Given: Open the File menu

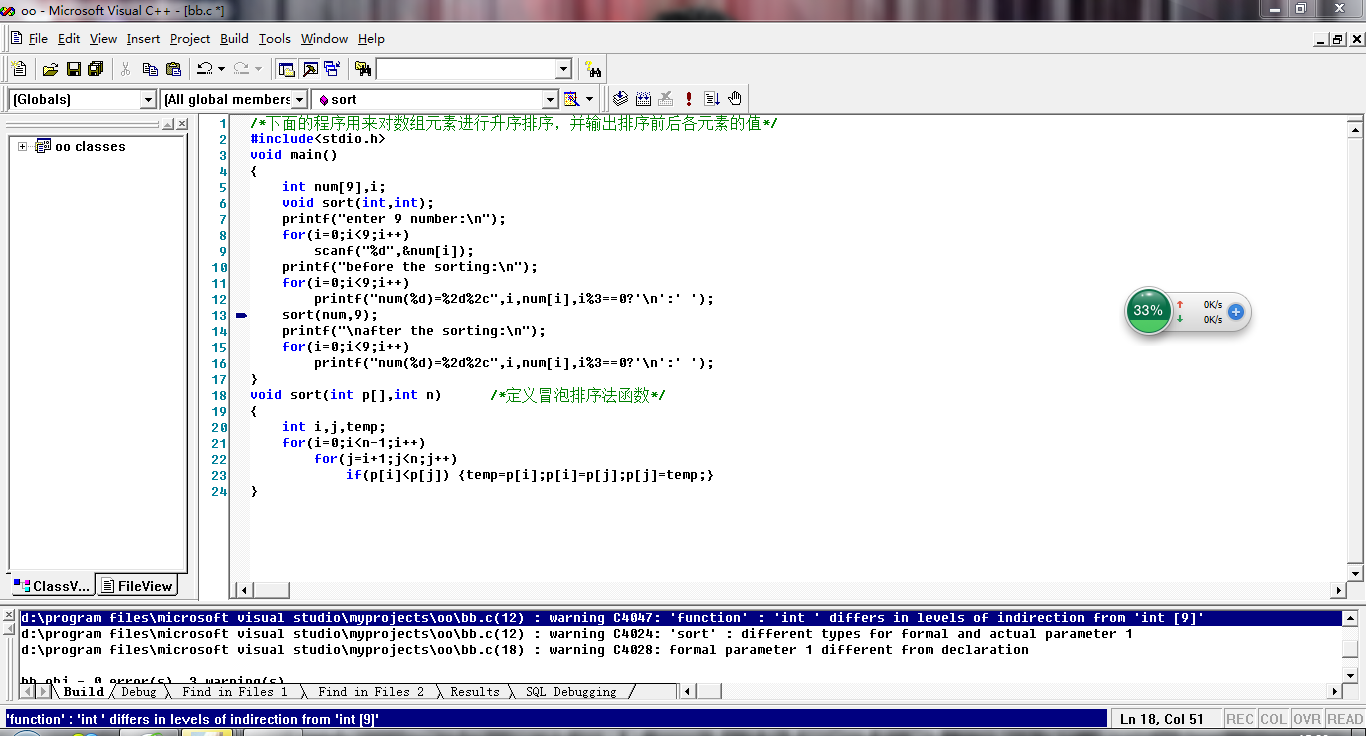Looking at the screenshot, I should 38,38.
